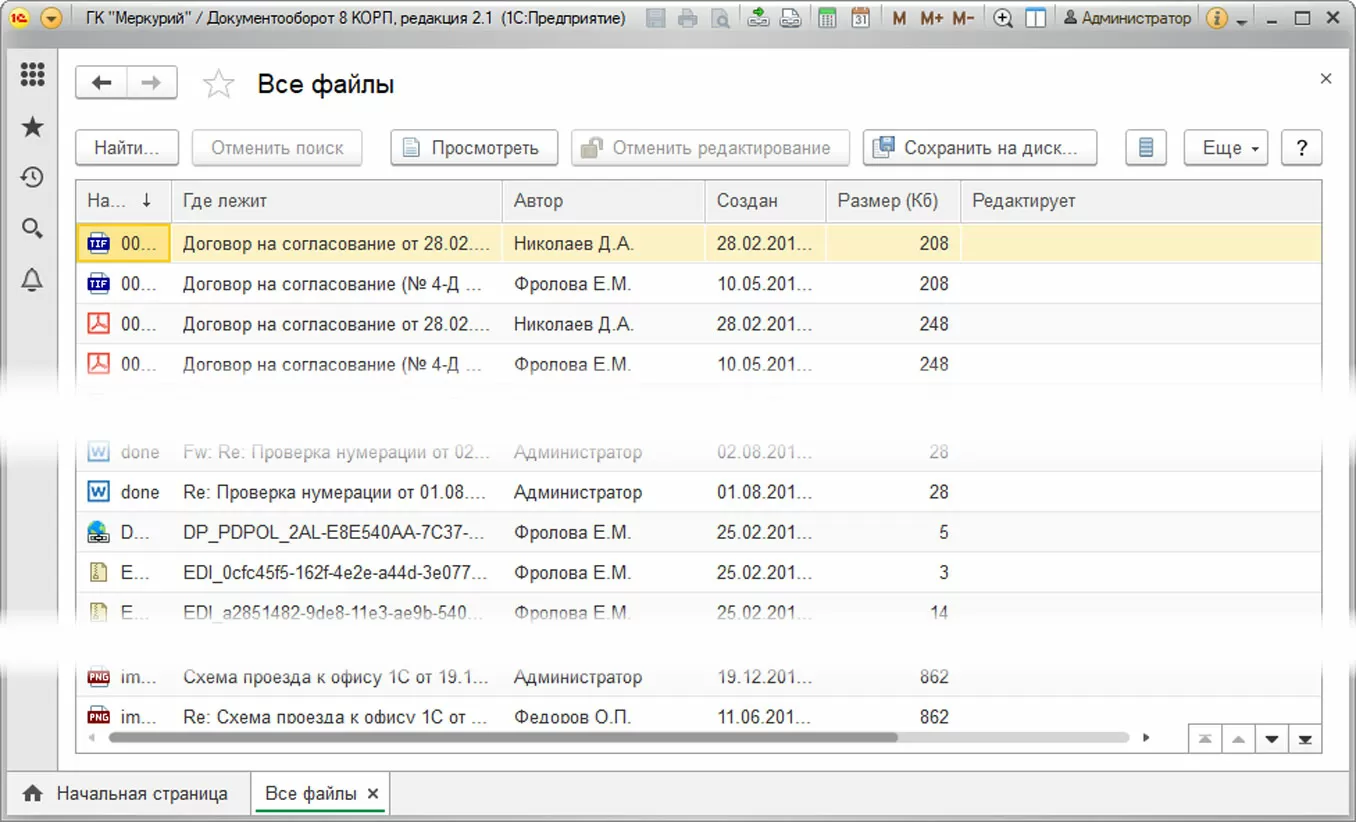Click the get link icon in title bar
The image size is (1356, 822).
point(758,18)
